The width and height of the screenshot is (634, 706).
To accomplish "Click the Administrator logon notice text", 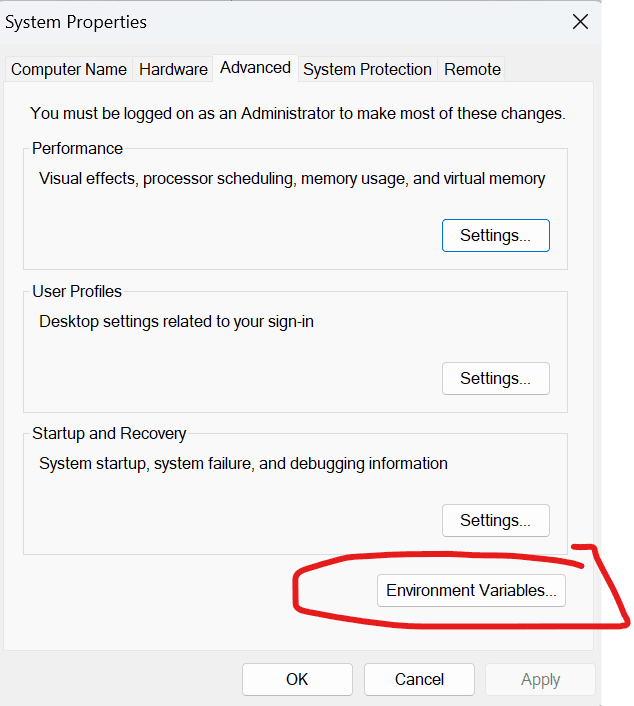I will (297, 114).
